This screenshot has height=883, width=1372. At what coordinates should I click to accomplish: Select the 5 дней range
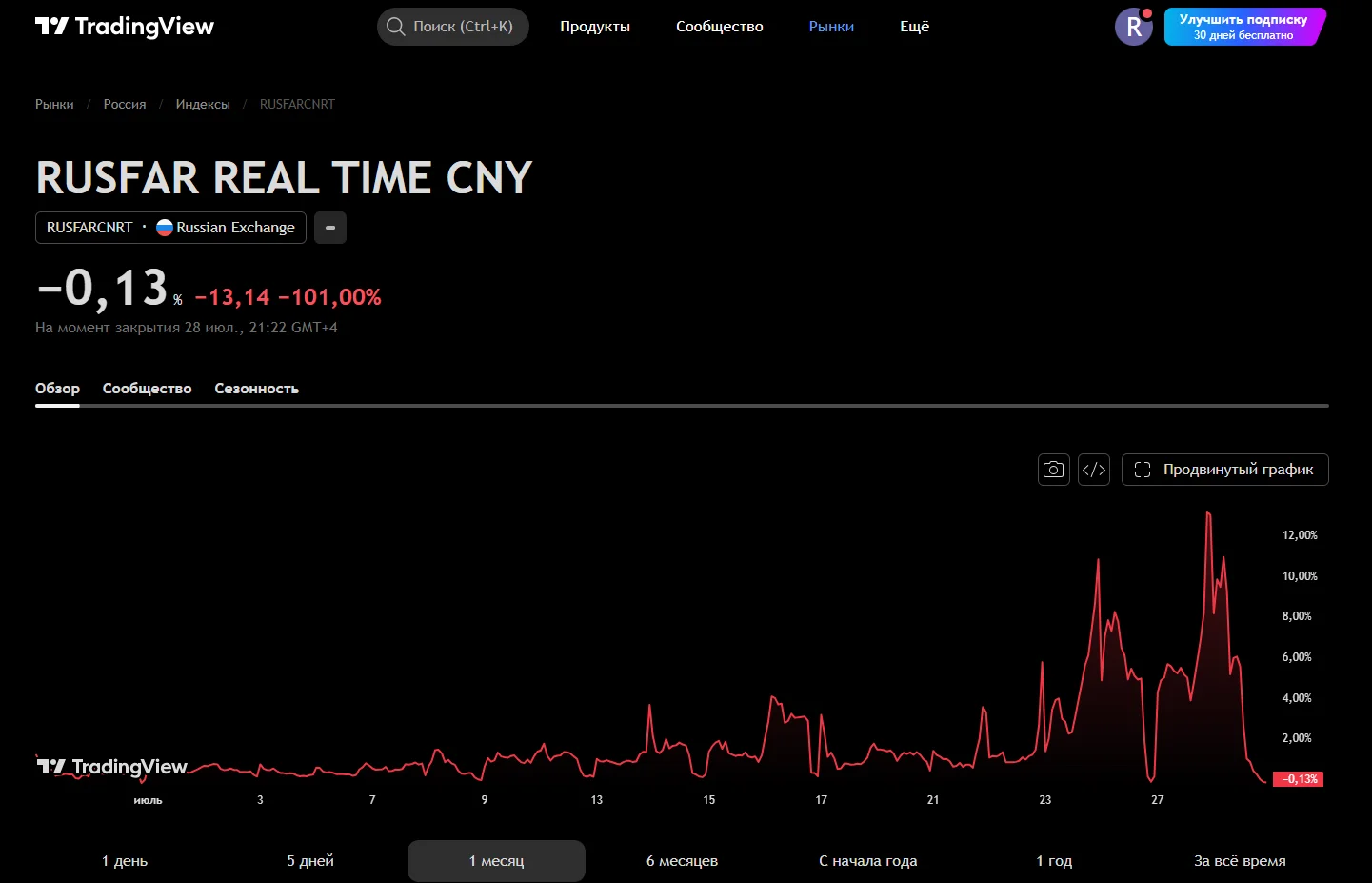coord(310,861)
